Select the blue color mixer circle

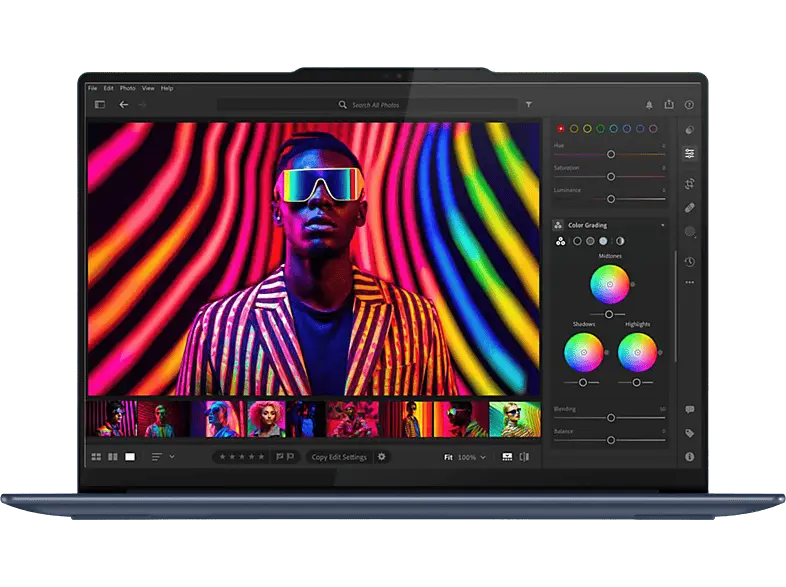tap(627, 128)
